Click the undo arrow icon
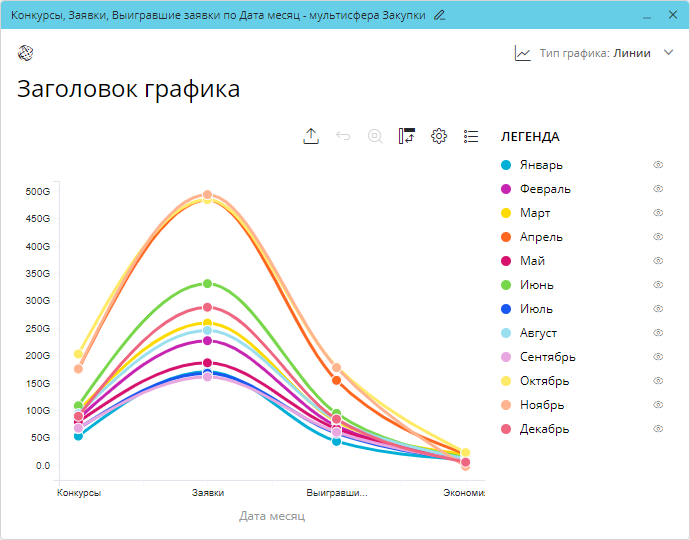This screenshot has height=540, width=690. [343, 136]
